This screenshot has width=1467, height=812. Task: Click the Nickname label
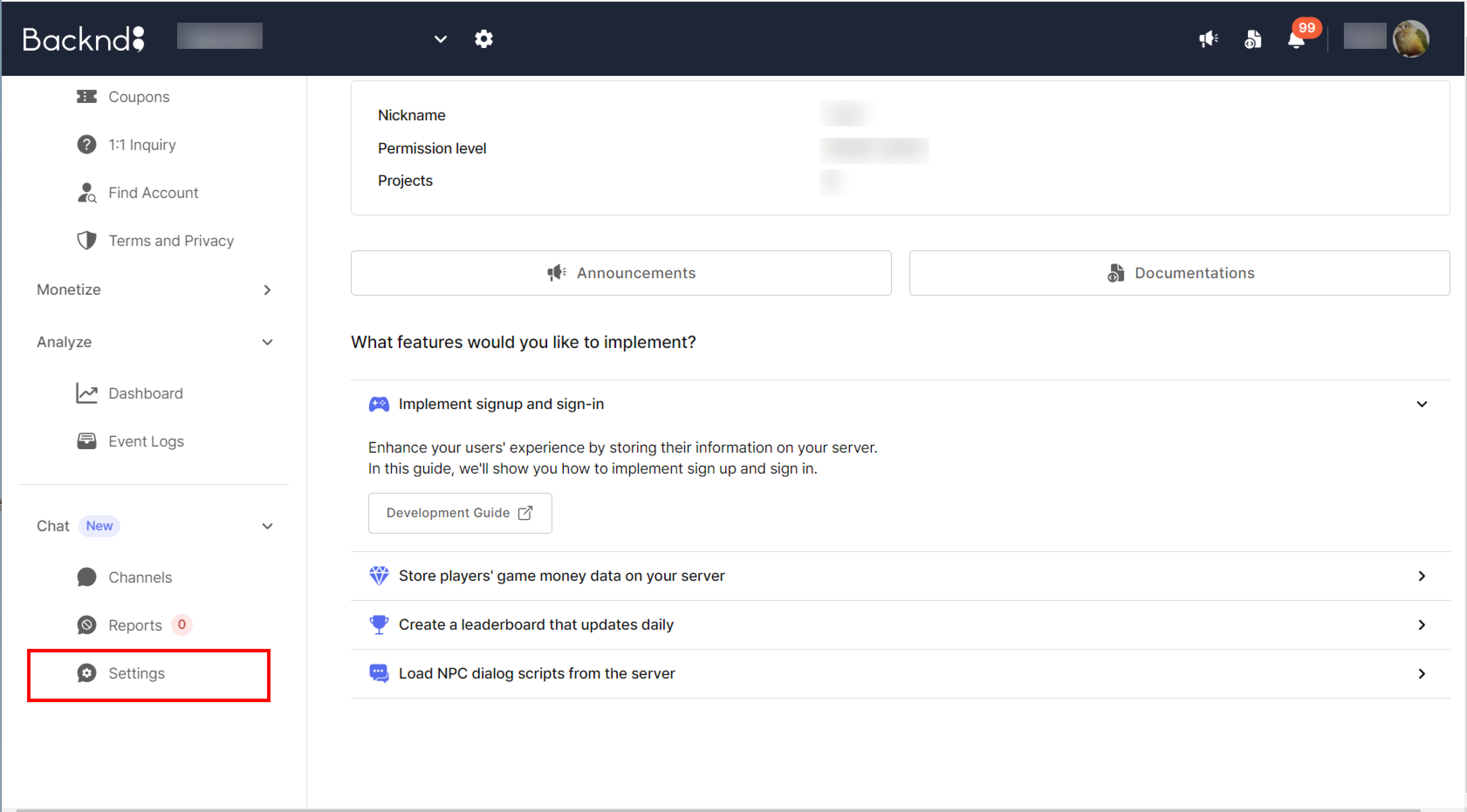[x=411, y=116]
